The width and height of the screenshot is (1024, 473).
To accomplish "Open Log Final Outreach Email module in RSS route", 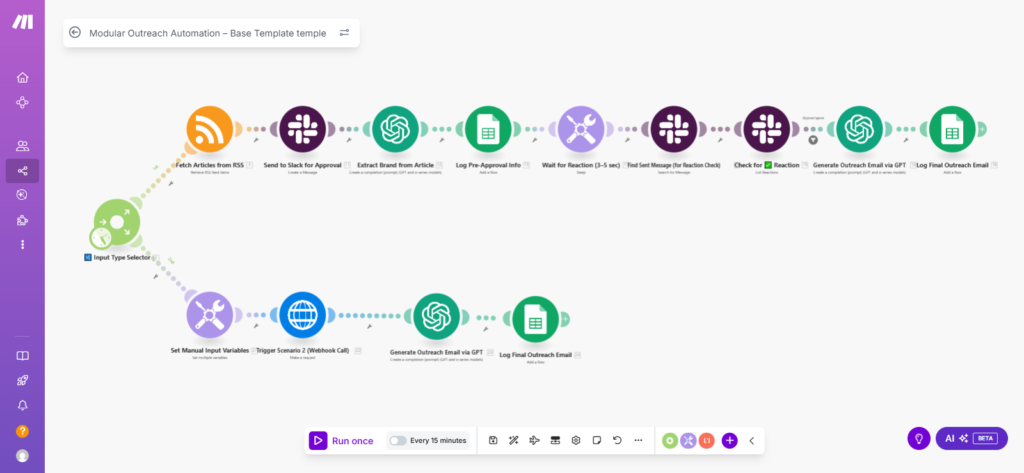I will click(x=952, y=129).
